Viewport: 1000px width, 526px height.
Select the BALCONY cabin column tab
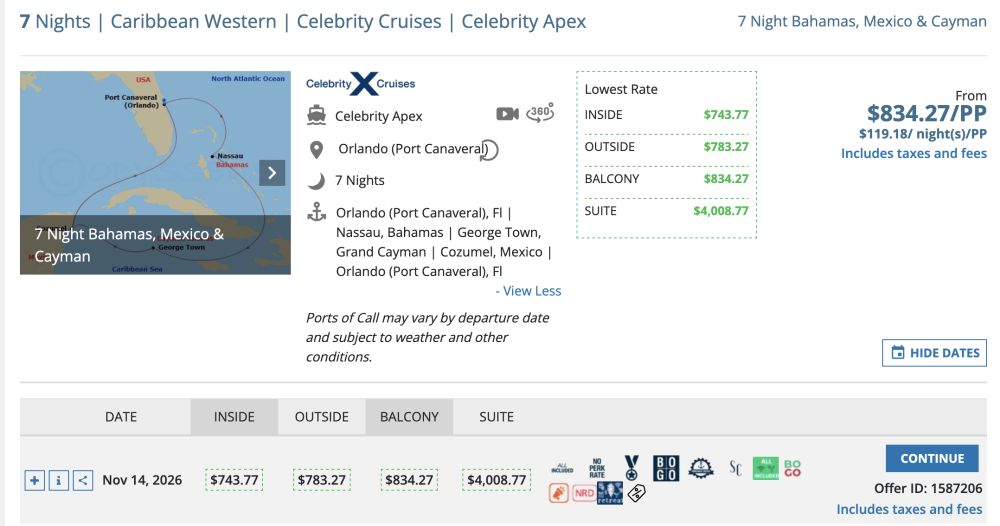(x=409, y=416)
